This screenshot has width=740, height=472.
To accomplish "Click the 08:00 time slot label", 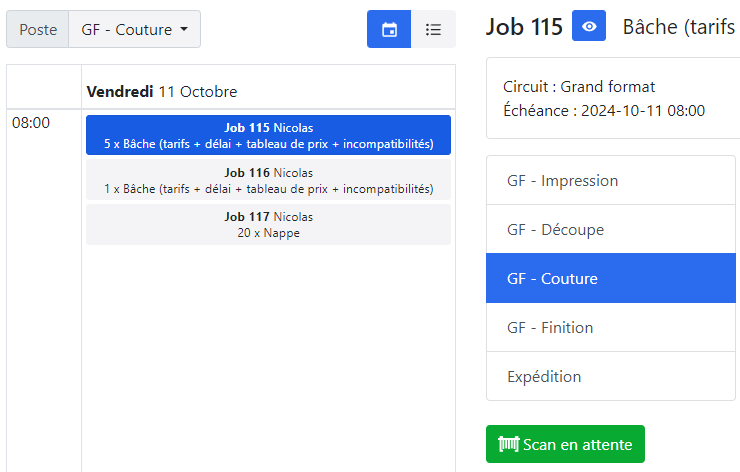I will [x=29, y=123].
